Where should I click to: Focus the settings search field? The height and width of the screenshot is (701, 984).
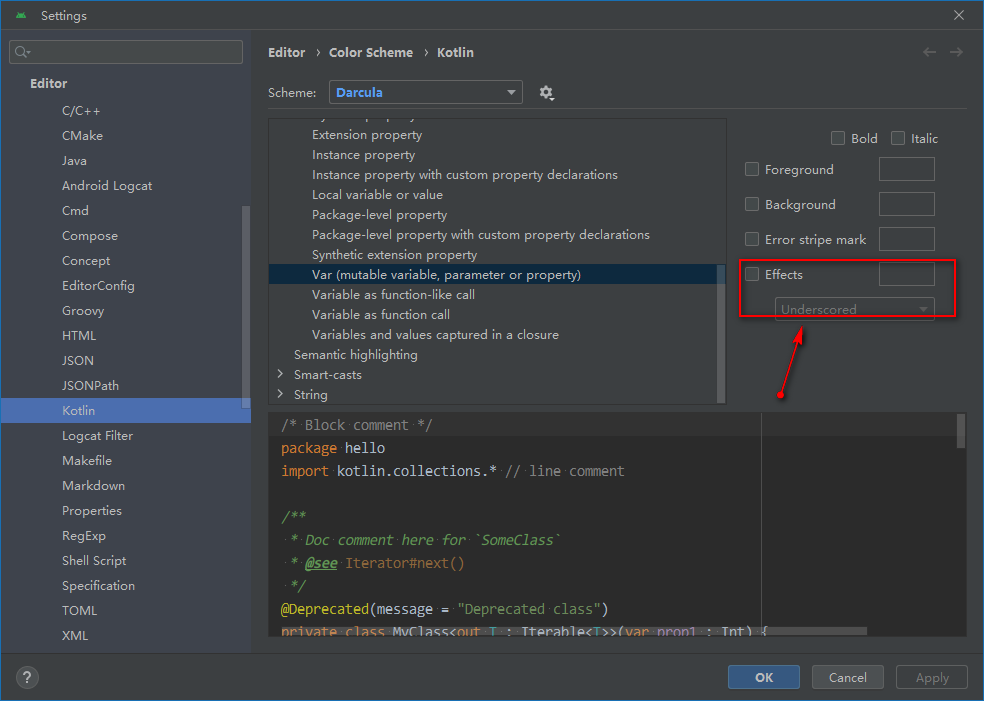[x=126, y=52]
